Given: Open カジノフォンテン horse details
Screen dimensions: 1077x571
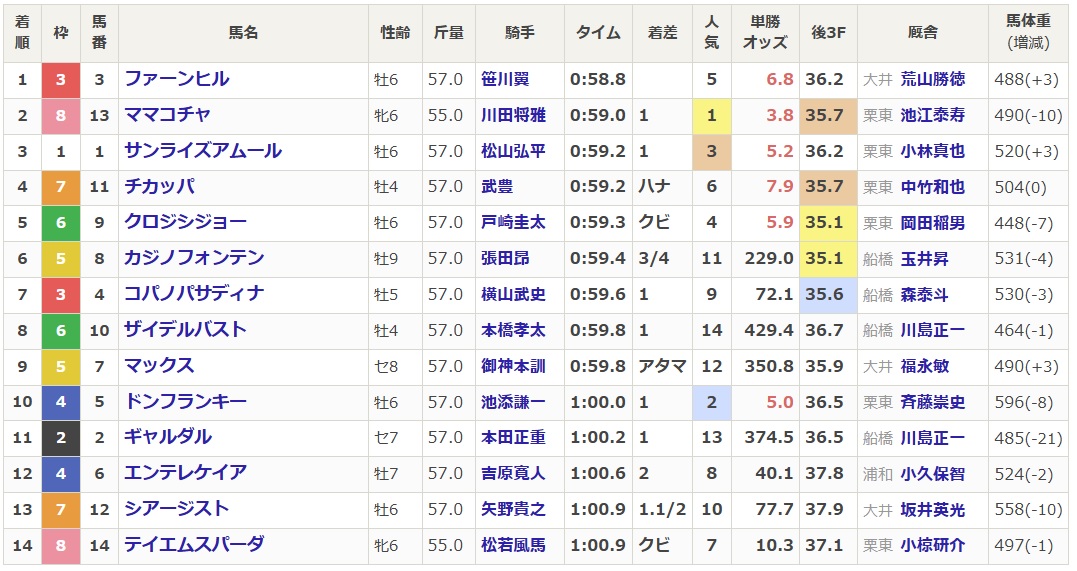Looking at the screenshot, I should pyautogui.click(x=194, y=258).
